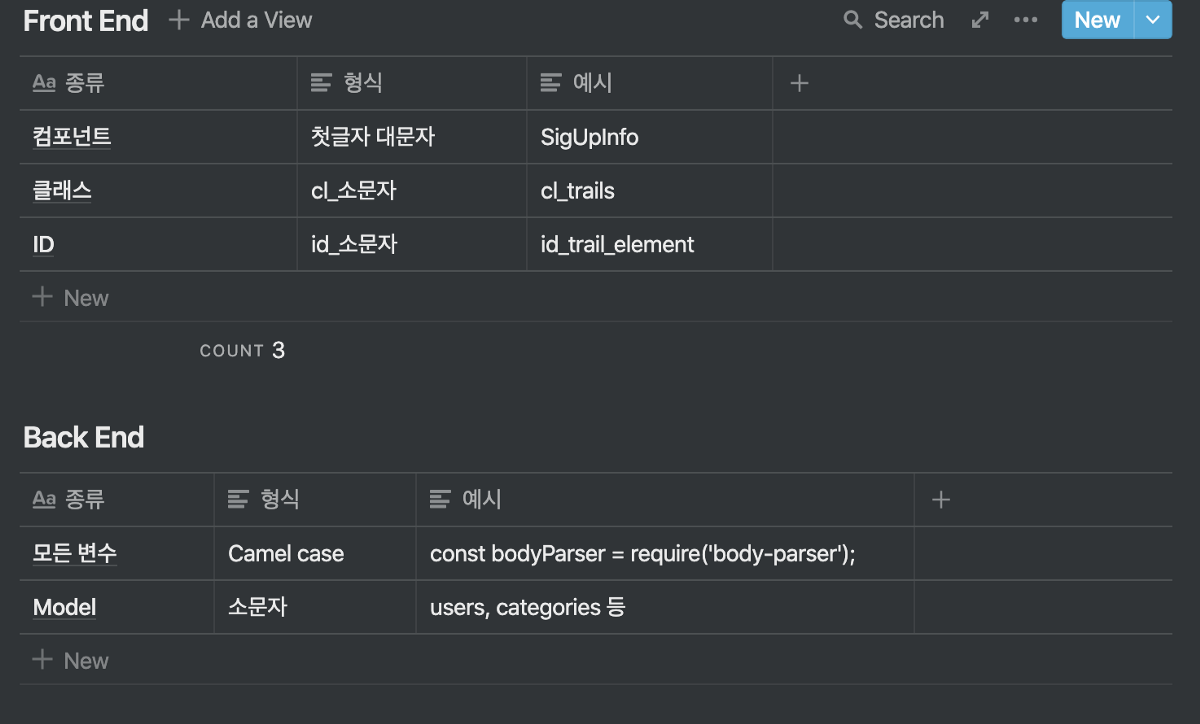
Task: Open the 모든 변수 entry
Action: pos(73,553)
